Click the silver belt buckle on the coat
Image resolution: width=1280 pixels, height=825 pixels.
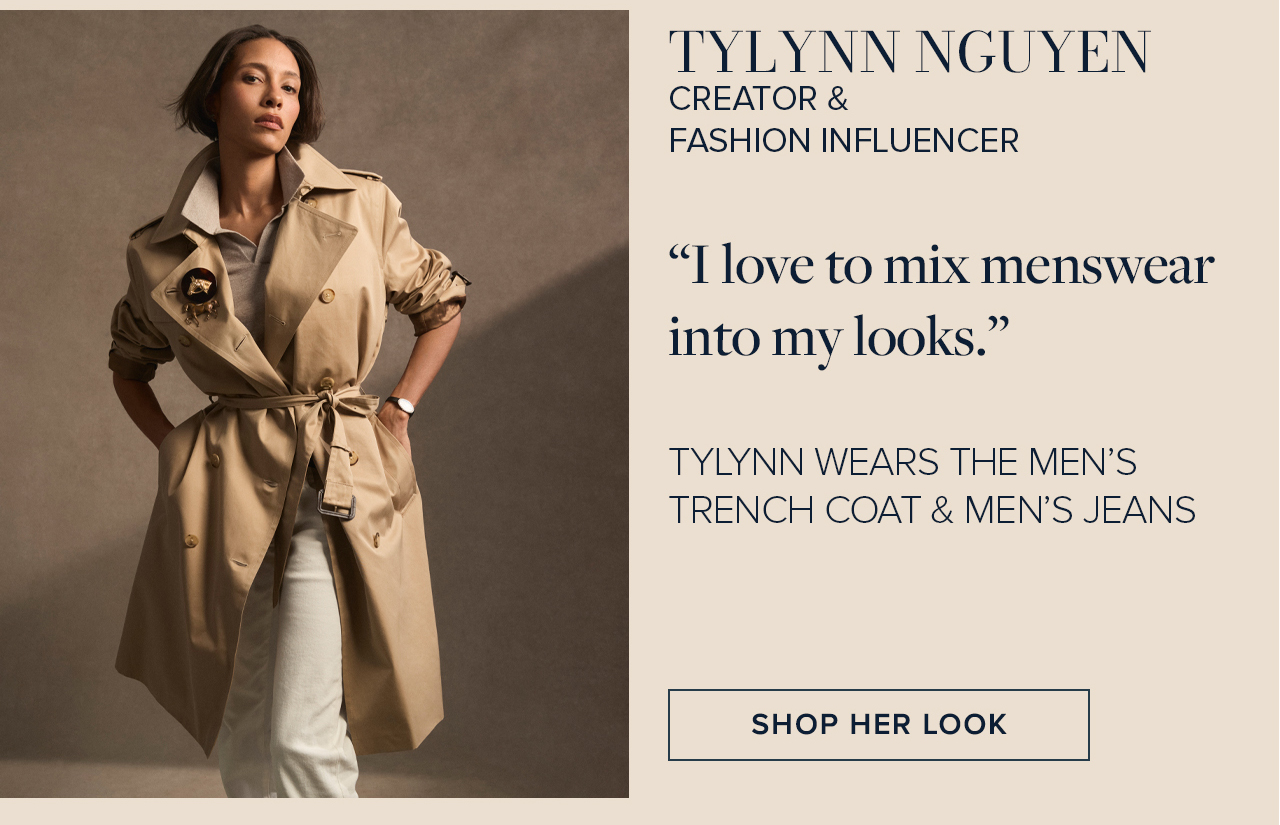(x=337, y=504)
